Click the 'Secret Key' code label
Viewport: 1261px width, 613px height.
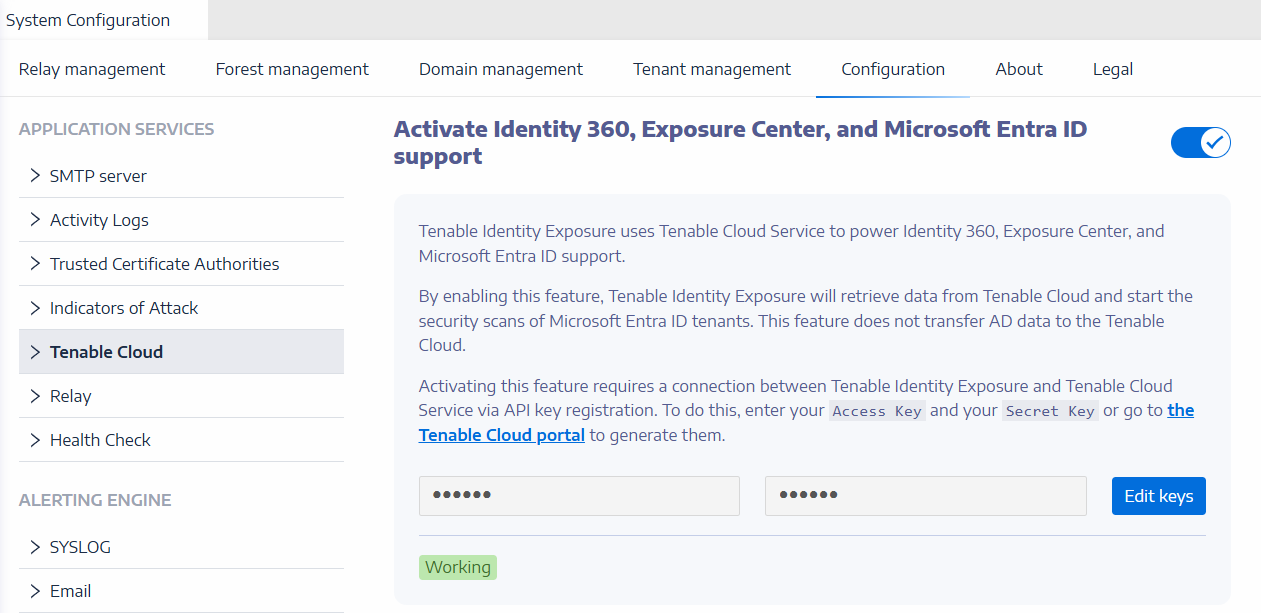tap(1050, 411)
